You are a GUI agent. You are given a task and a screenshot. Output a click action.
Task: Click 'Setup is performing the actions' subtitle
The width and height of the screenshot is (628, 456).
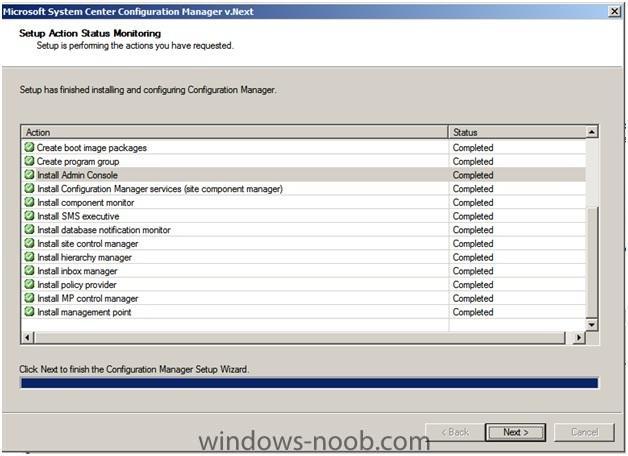tap(135, 46)
